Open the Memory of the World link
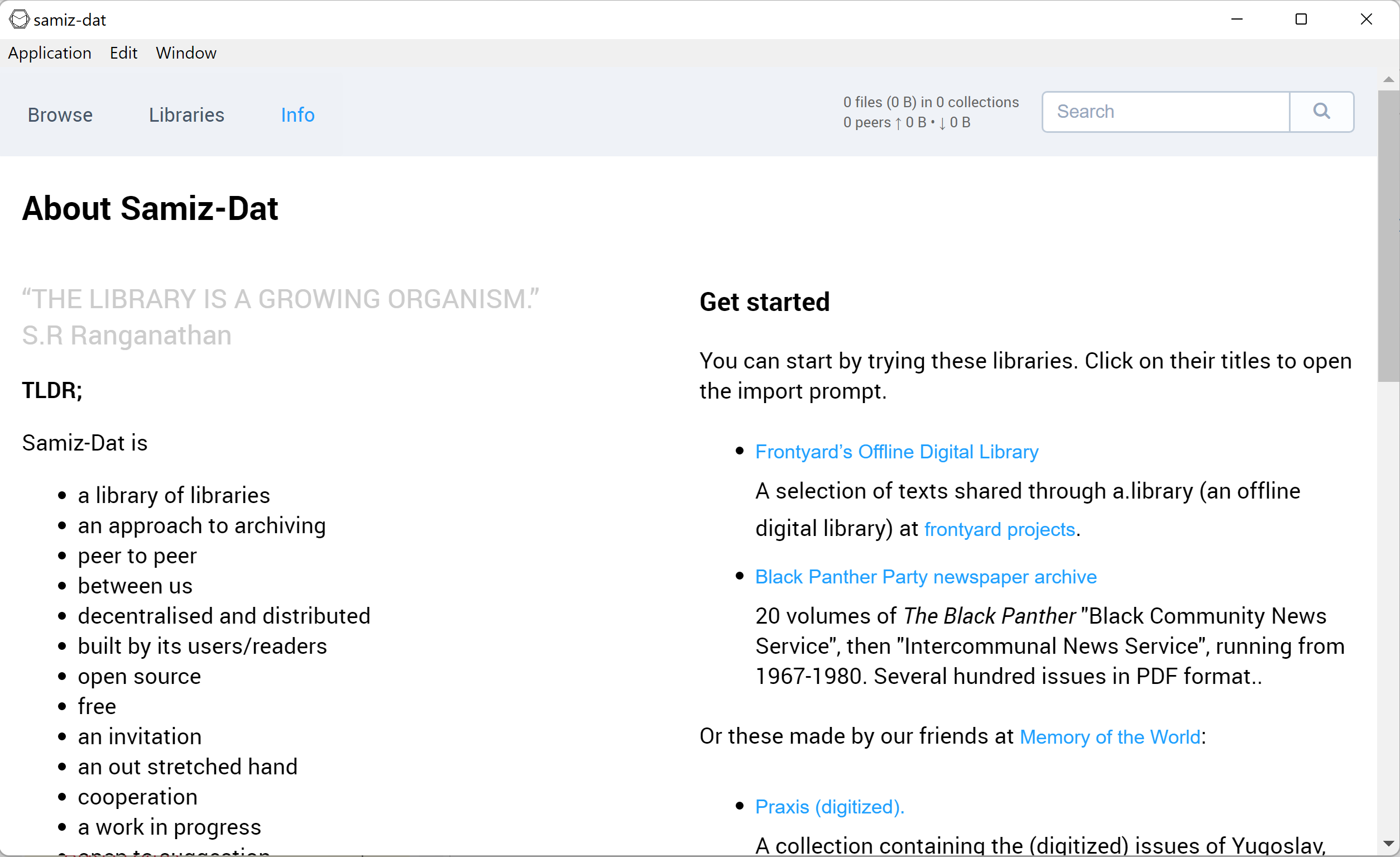1400x857 pixels. (1110, 736)
